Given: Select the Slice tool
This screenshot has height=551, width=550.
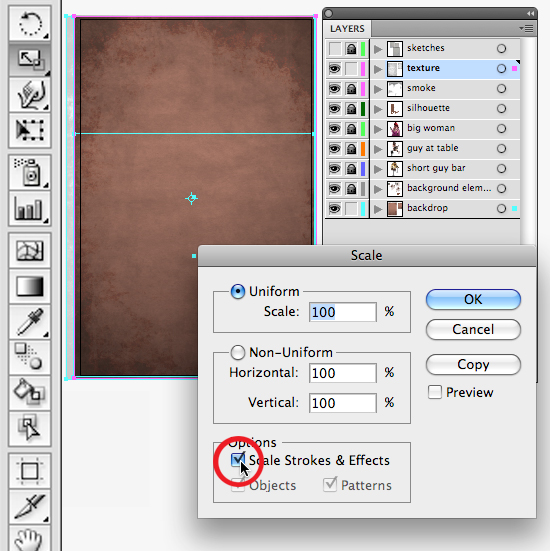Looking at the screenshot, I should point(30,506).
